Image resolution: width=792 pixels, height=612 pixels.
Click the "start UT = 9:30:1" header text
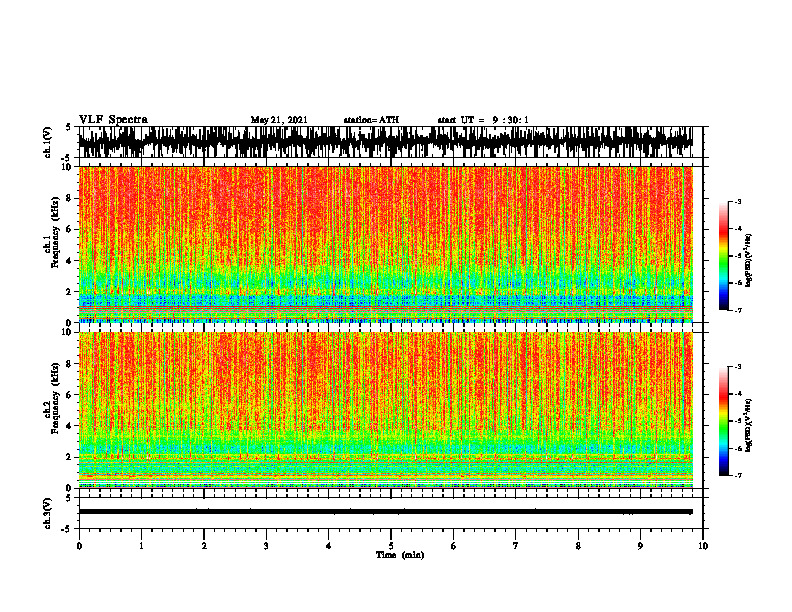tap(483, 120)
